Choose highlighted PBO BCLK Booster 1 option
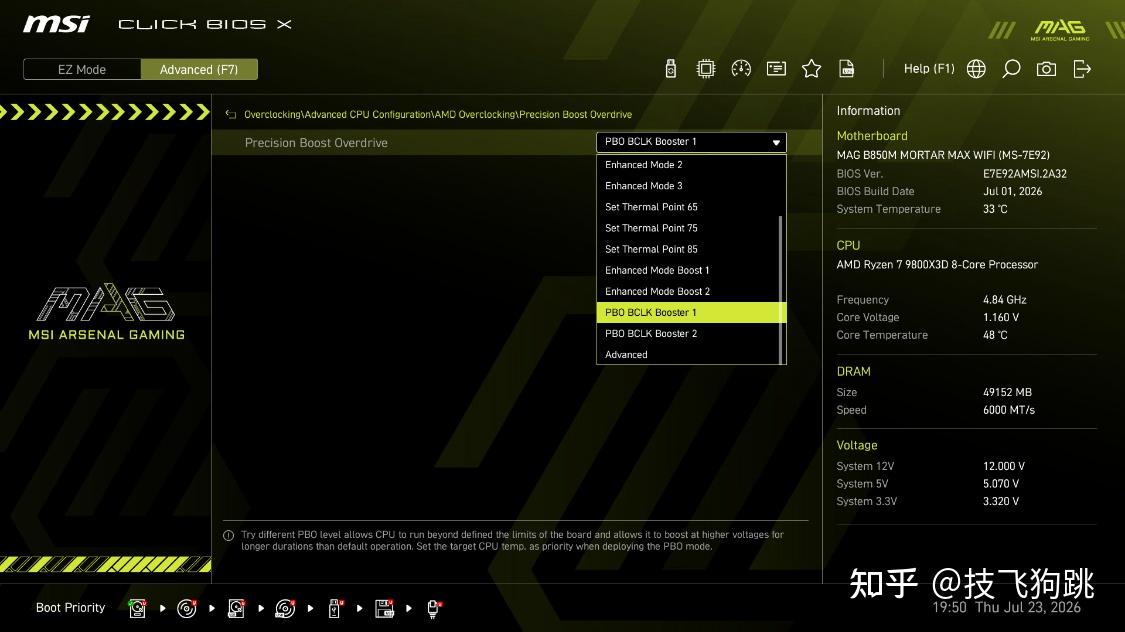Image resolution: width=1125 pixels, height=632 pixels. coord(691,312)
